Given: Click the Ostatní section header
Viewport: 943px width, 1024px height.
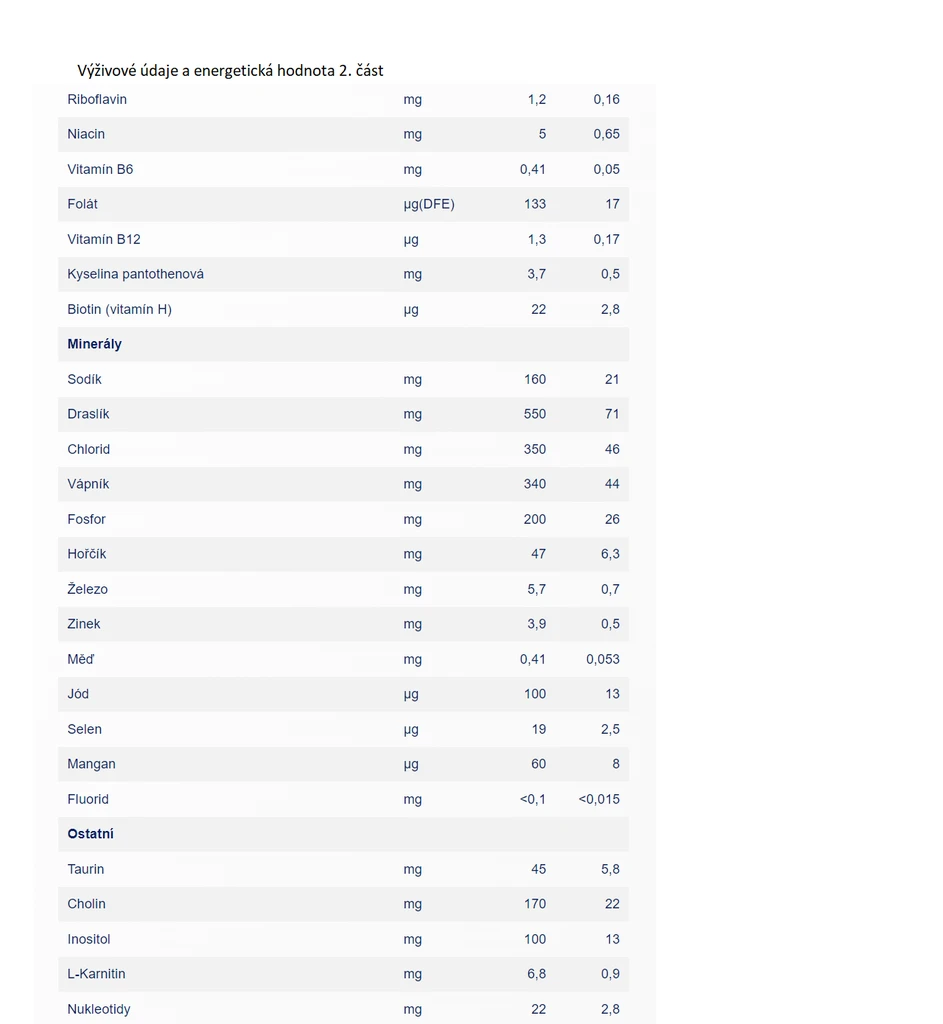Looking at the screenshot, I should tap(90, 834).
